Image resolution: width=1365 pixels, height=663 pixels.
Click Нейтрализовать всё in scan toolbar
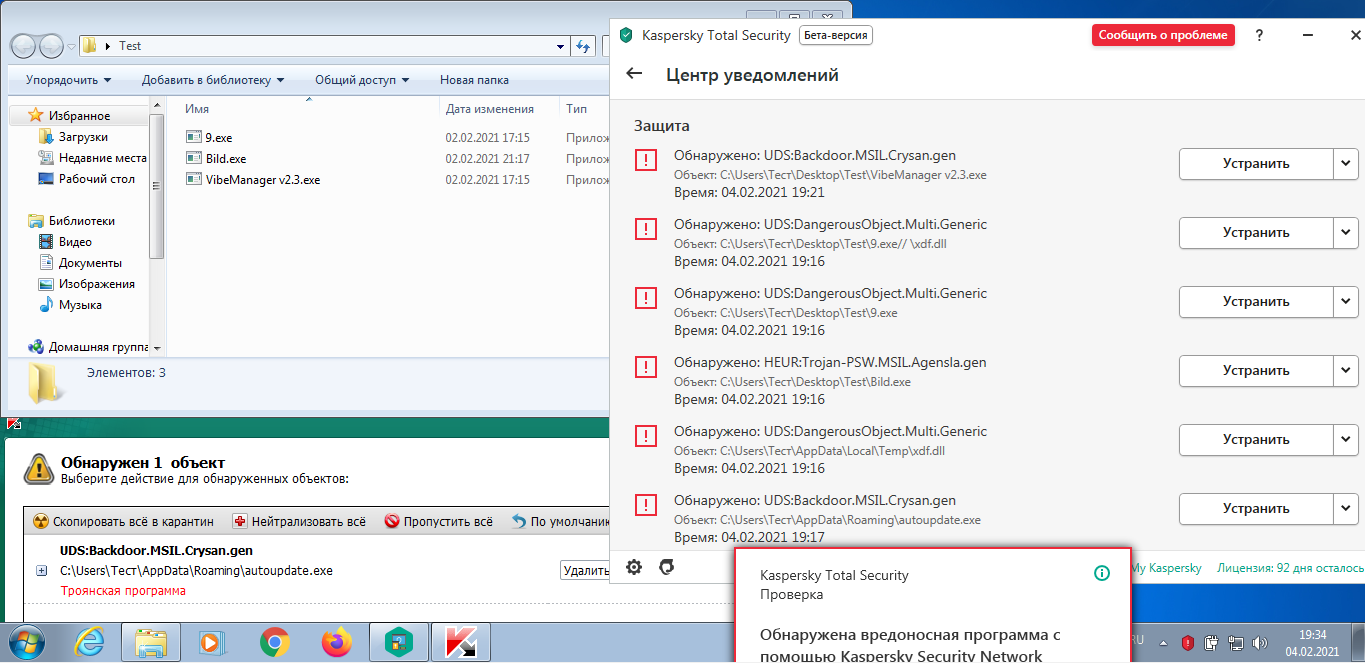point(299,521)
